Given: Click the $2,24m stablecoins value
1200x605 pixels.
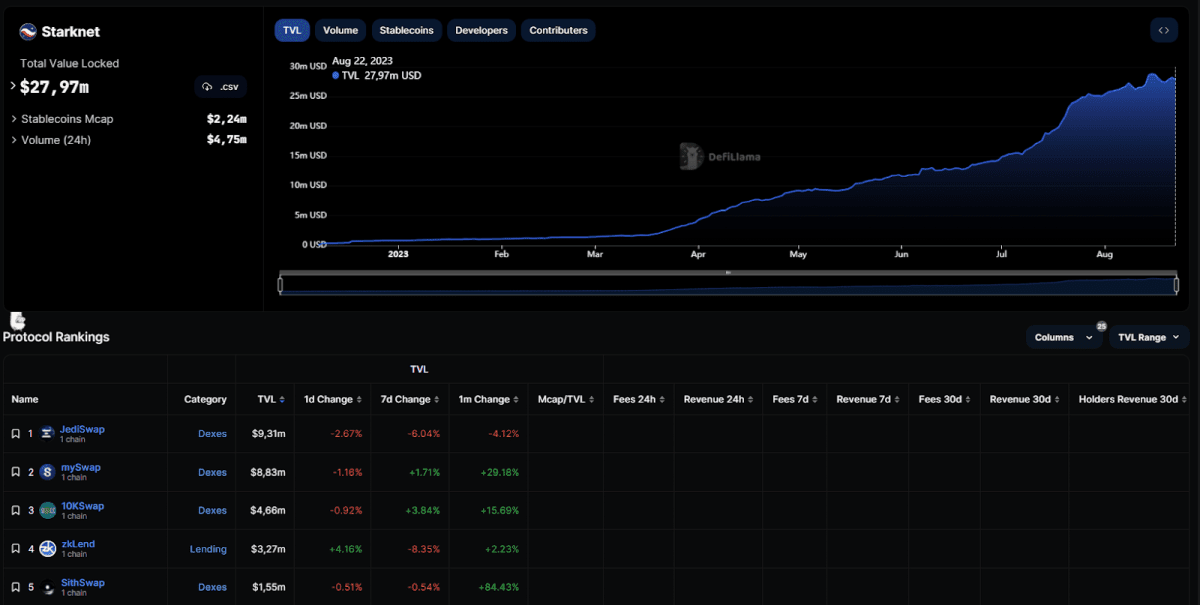Looking at the screenshot, I should [226, 119].
